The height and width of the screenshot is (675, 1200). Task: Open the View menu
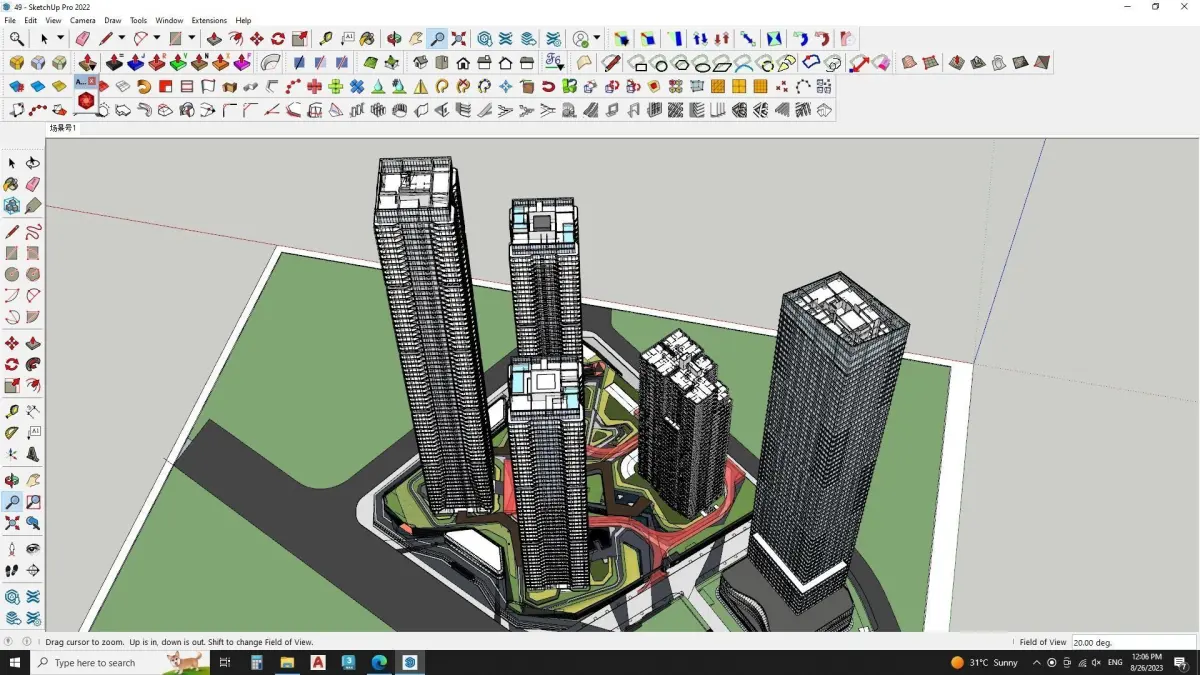click(x=53, y=20)
